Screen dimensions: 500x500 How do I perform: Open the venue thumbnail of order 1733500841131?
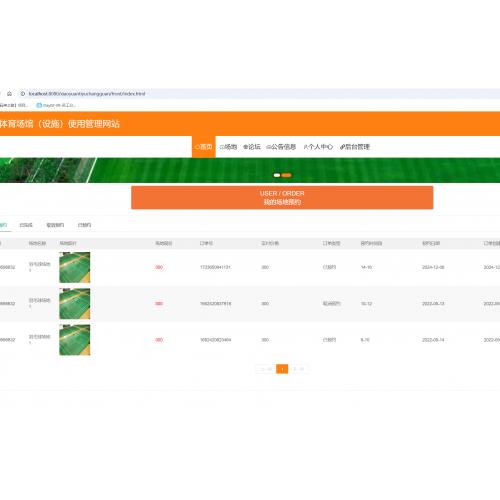[x=75, y=267]
